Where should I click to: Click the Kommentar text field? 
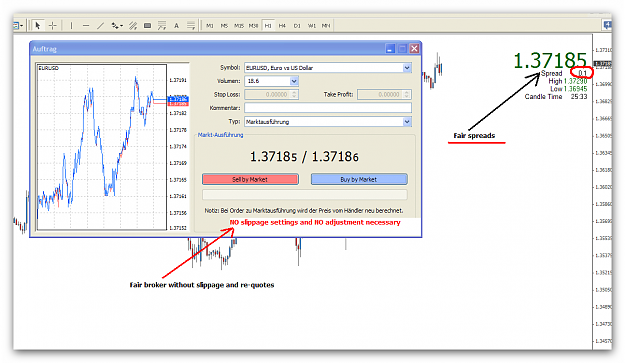(328, 108)
